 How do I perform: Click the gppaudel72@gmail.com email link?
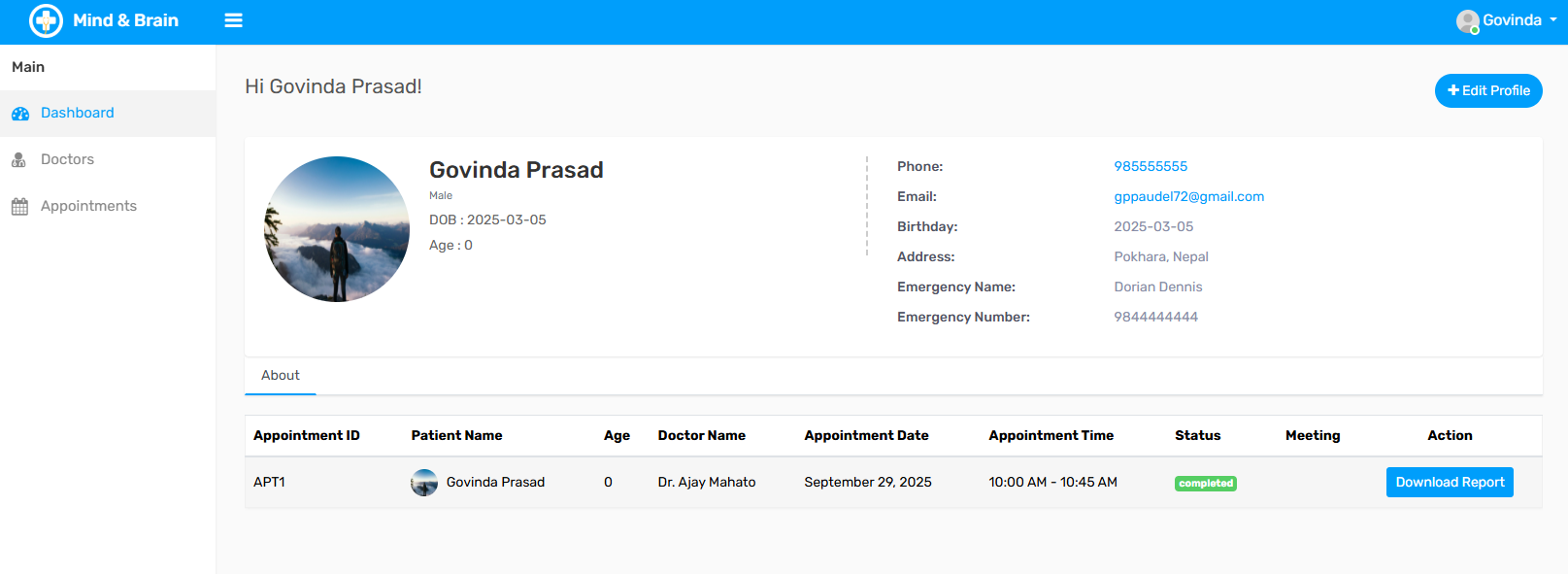[x=1188, y=196]
